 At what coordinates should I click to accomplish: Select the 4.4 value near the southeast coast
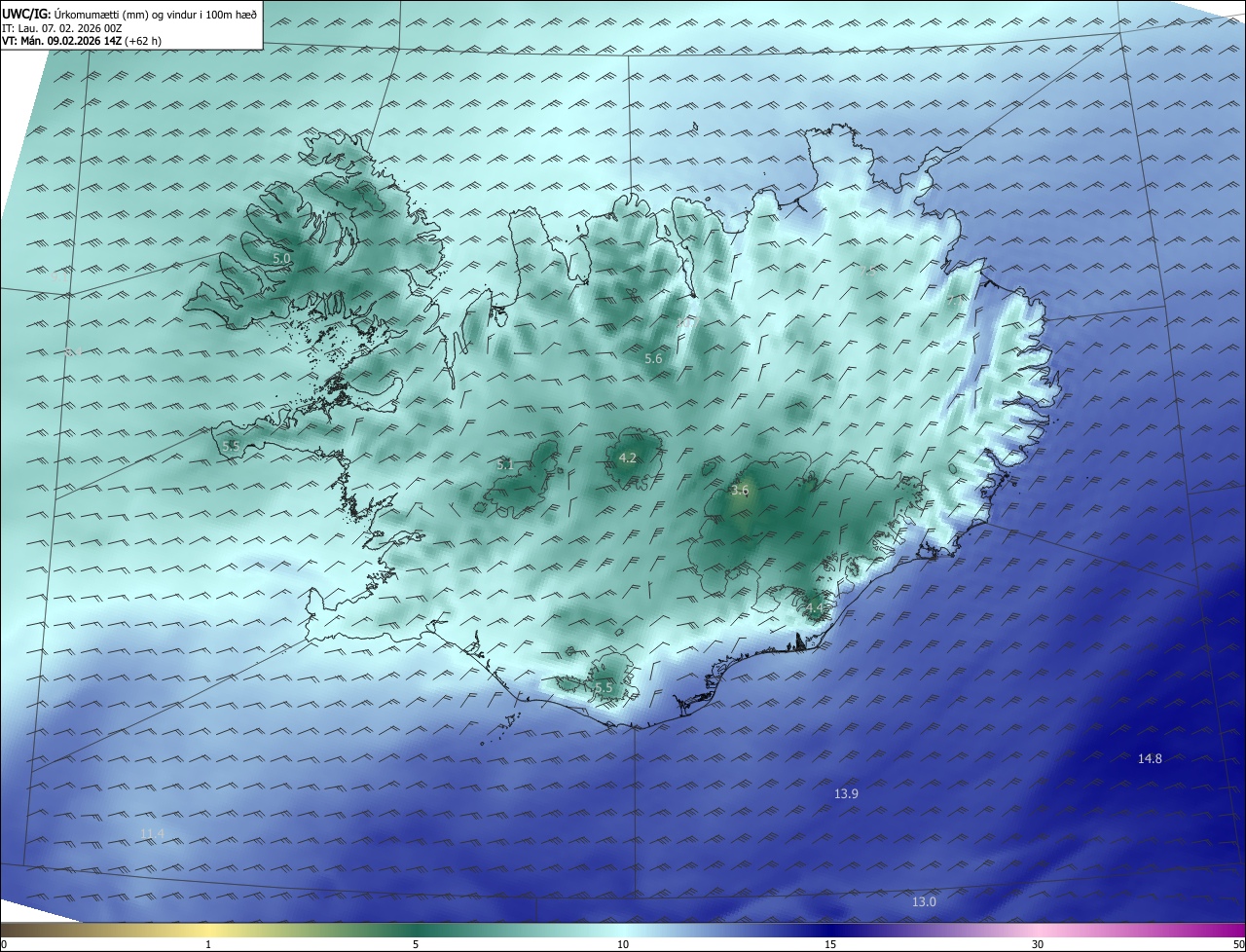click(814, 608)
